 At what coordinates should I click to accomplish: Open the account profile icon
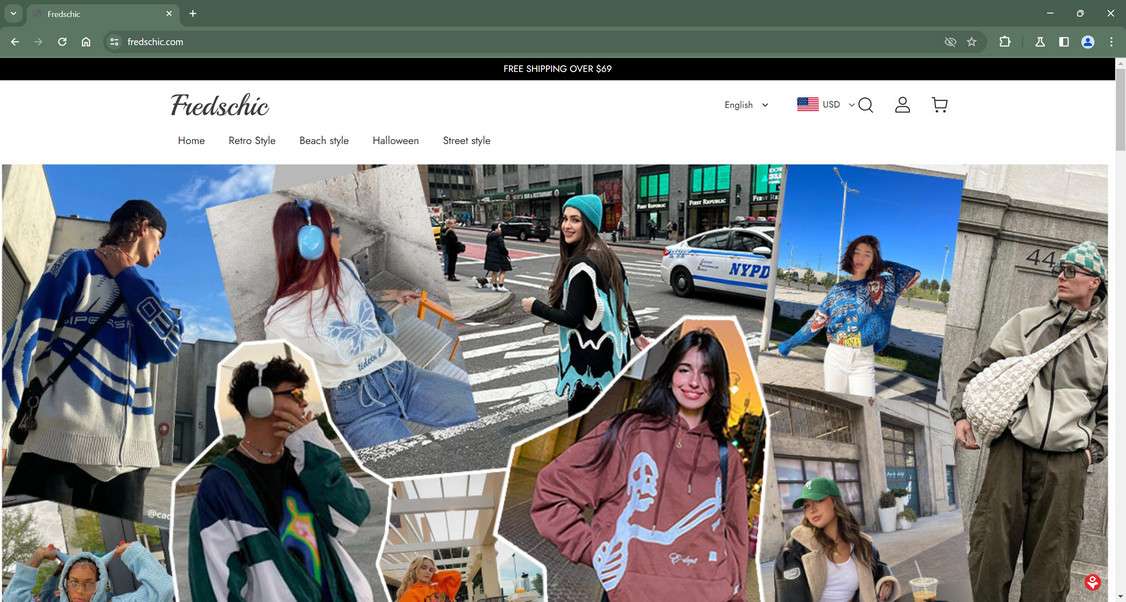coord(903,105)
